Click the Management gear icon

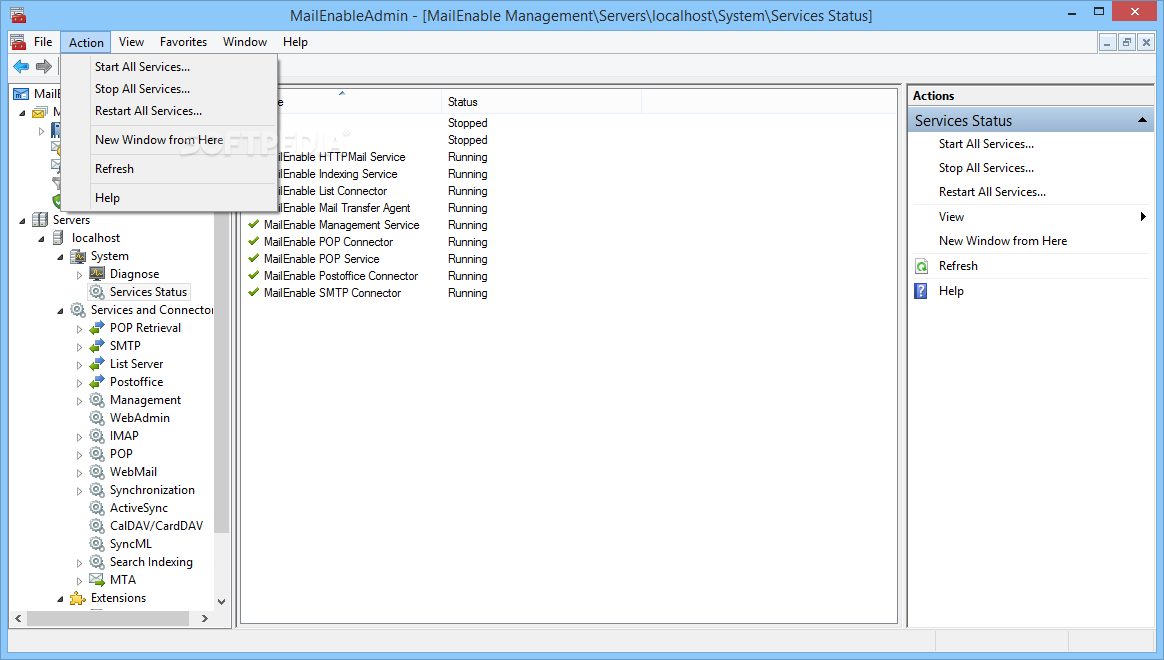point(97,399)
